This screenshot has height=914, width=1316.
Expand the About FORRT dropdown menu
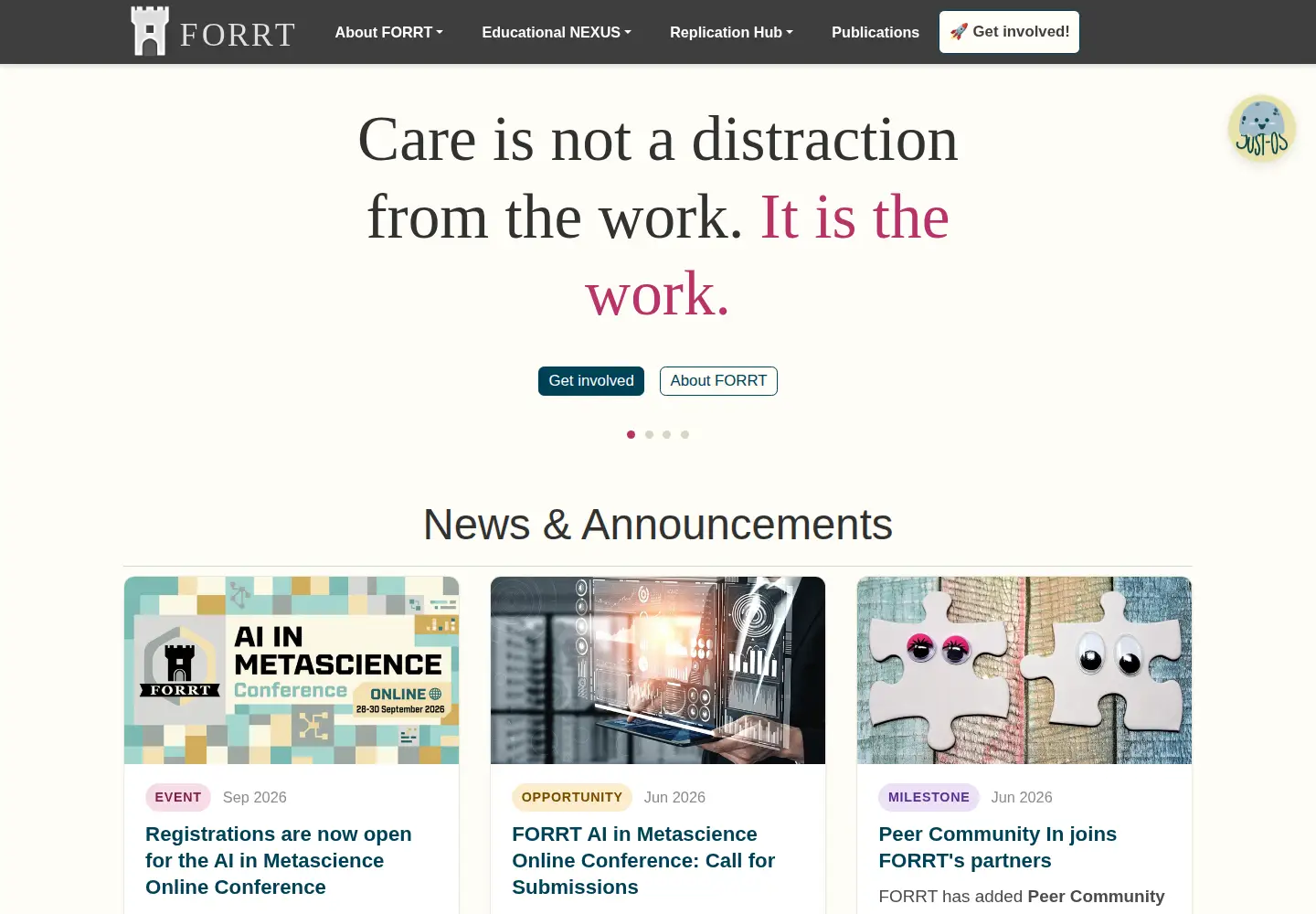pos(388,32)
